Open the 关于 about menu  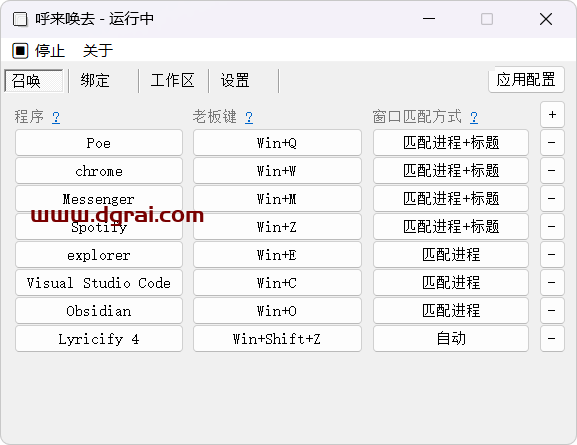coord(98,50)
